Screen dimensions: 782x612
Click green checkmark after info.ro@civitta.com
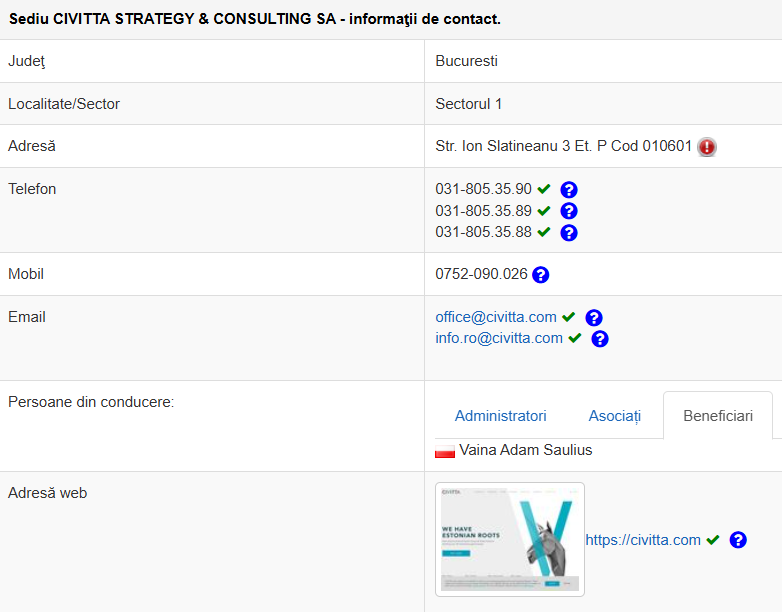(x=575, y=338)
